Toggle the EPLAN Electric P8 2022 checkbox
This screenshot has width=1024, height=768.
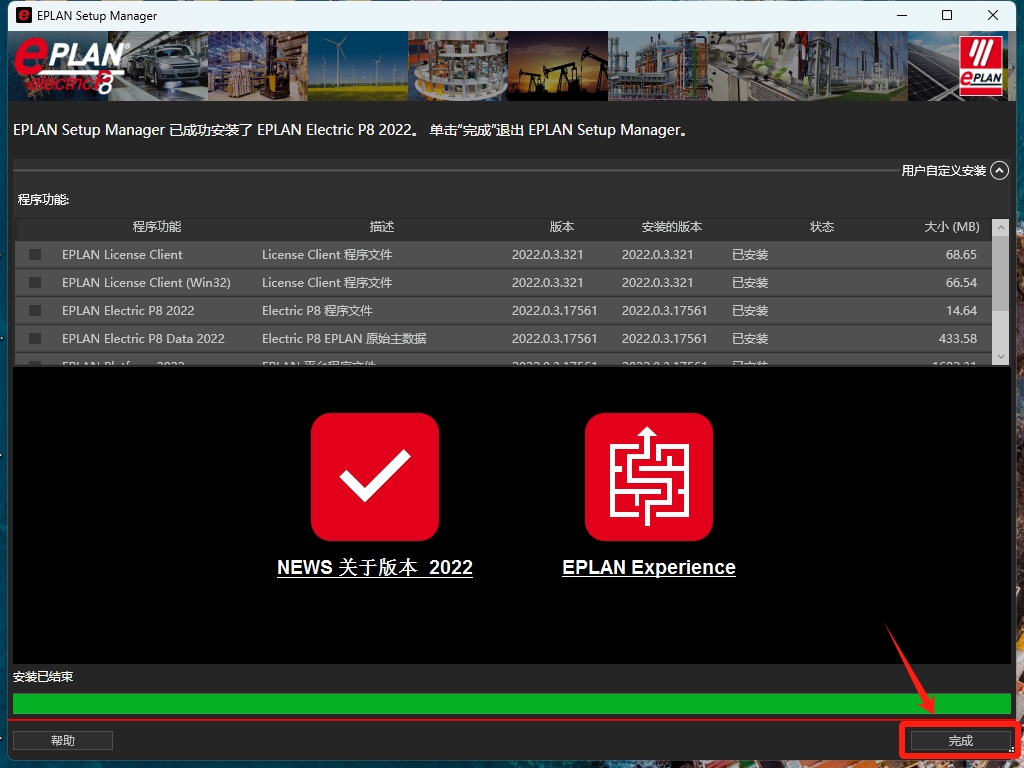(x=35, y=311)
